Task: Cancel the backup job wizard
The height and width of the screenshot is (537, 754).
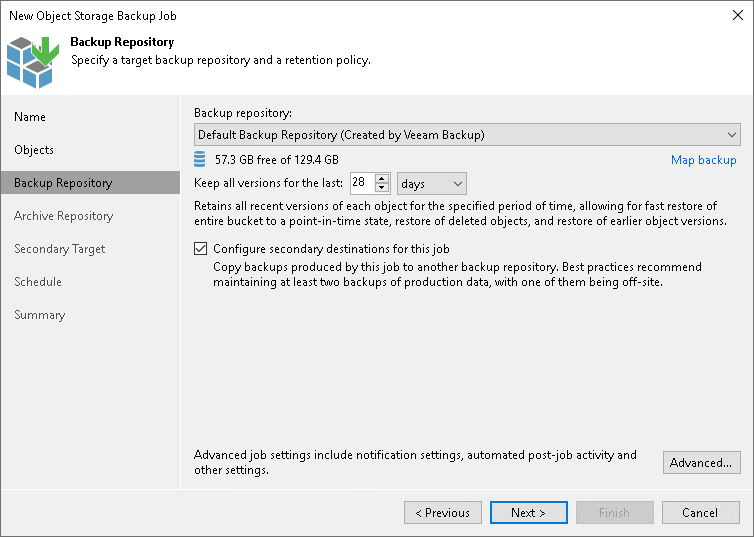Action: (x=700, y=512)
